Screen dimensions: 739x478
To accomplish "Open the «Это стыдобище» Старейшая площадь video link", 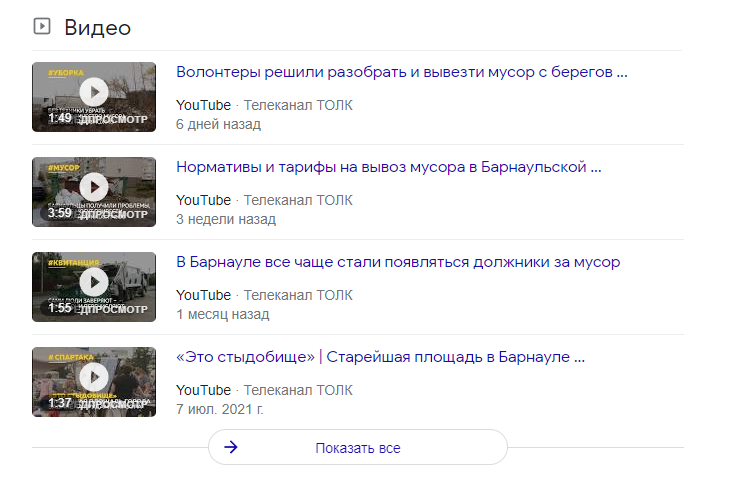I will (x=380, y=357).
